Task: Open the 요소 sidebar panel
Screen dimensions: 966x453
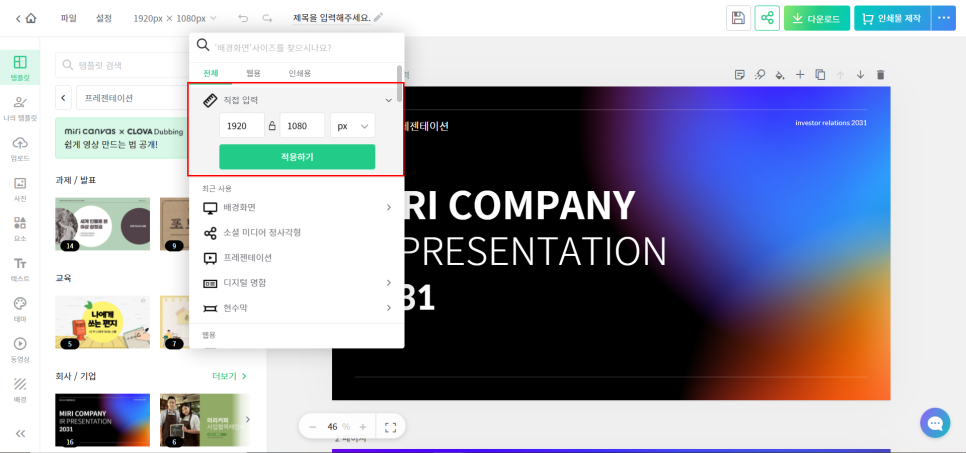Action: [20, 229]
